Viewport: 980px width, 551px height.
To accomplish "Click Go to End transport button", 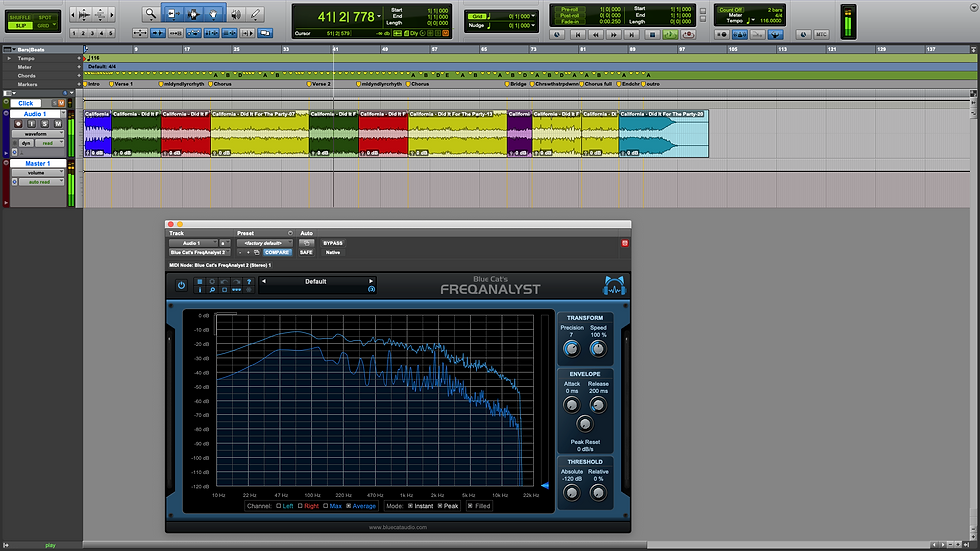I will pos(632,34).
